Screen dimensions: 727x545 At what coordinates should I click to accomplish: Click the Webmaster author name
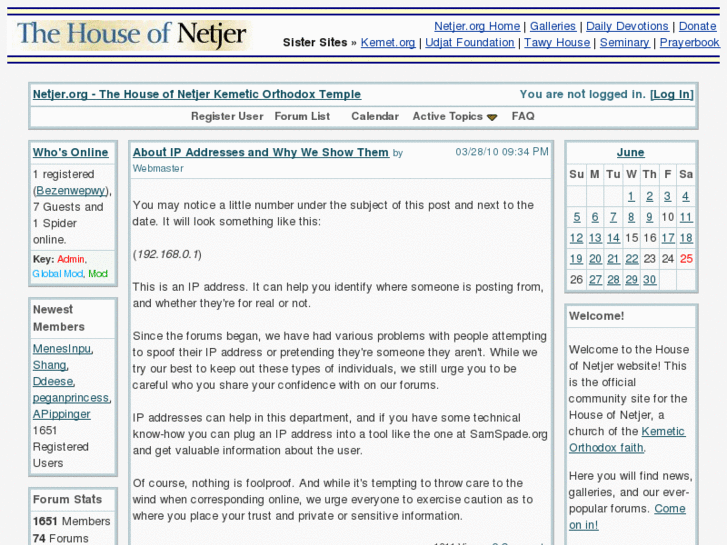pyautogui.click(x=158, y=168)
